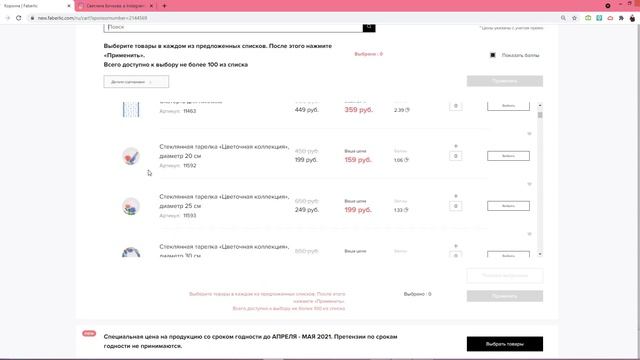Screen dimensions: 640x360
Task: Open Стеклянная тарелка диаметр 20 см title
Action: (x=224, y=151)
